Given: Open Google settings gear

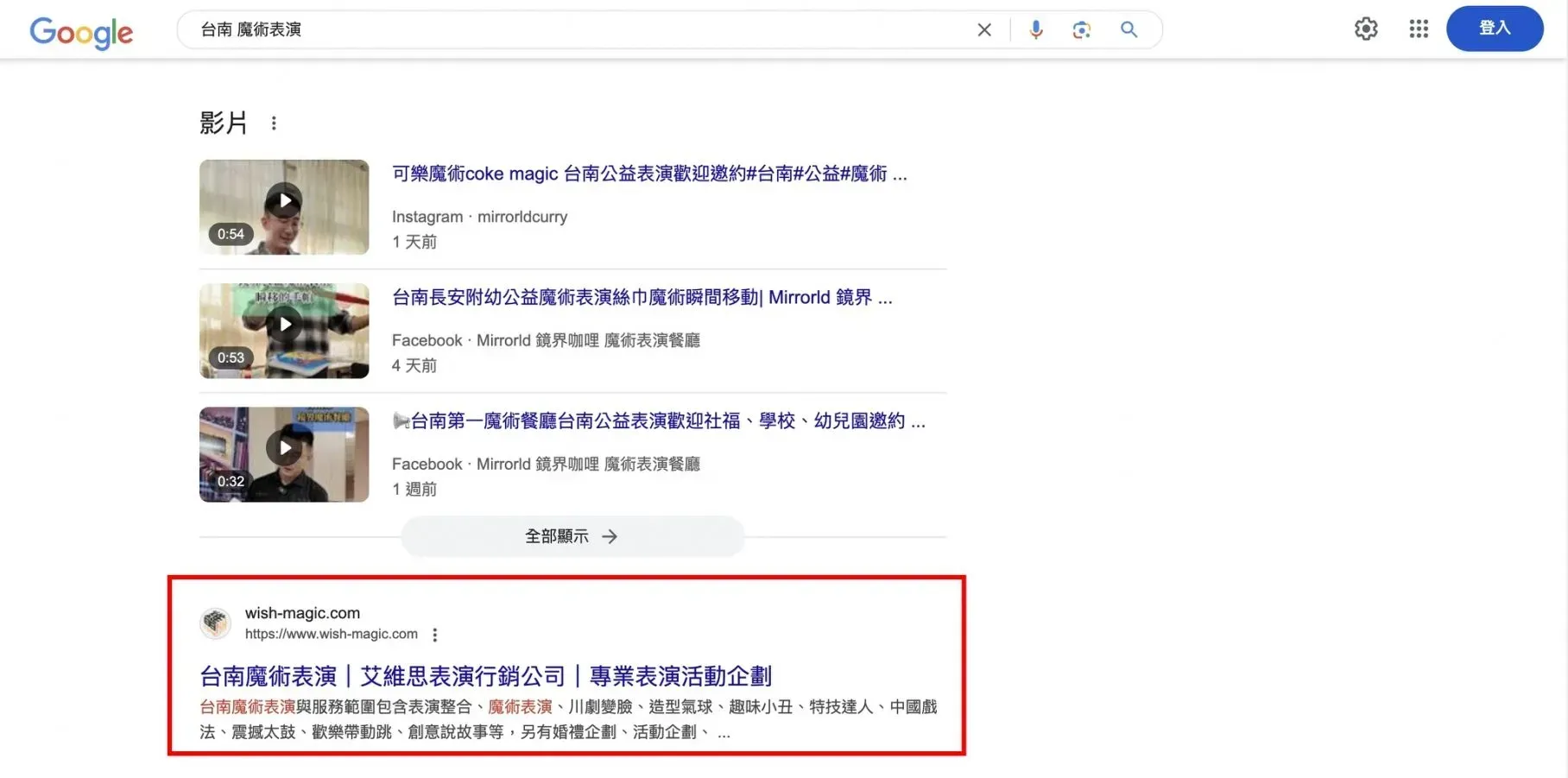Looking at the screenshot, I should [1366, 29].
